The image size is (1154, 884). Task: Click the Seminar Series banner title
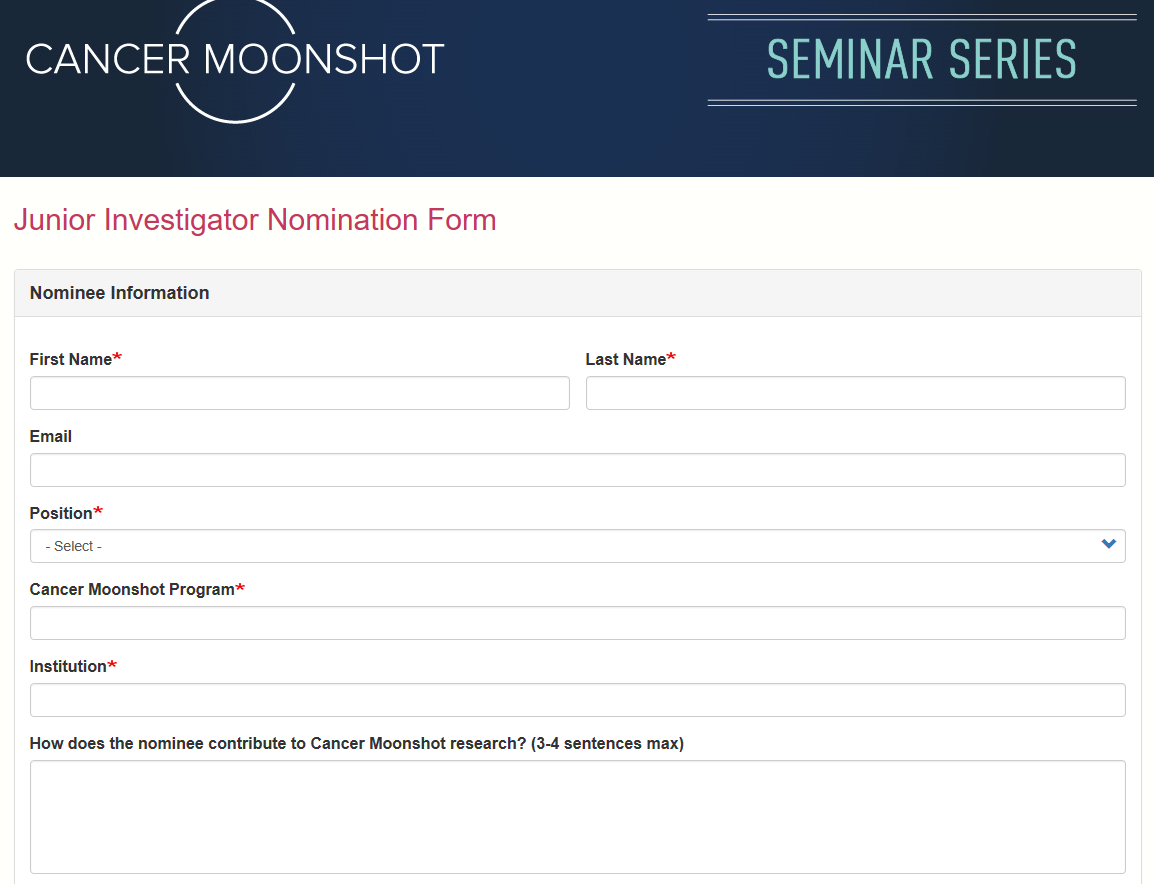921,60
